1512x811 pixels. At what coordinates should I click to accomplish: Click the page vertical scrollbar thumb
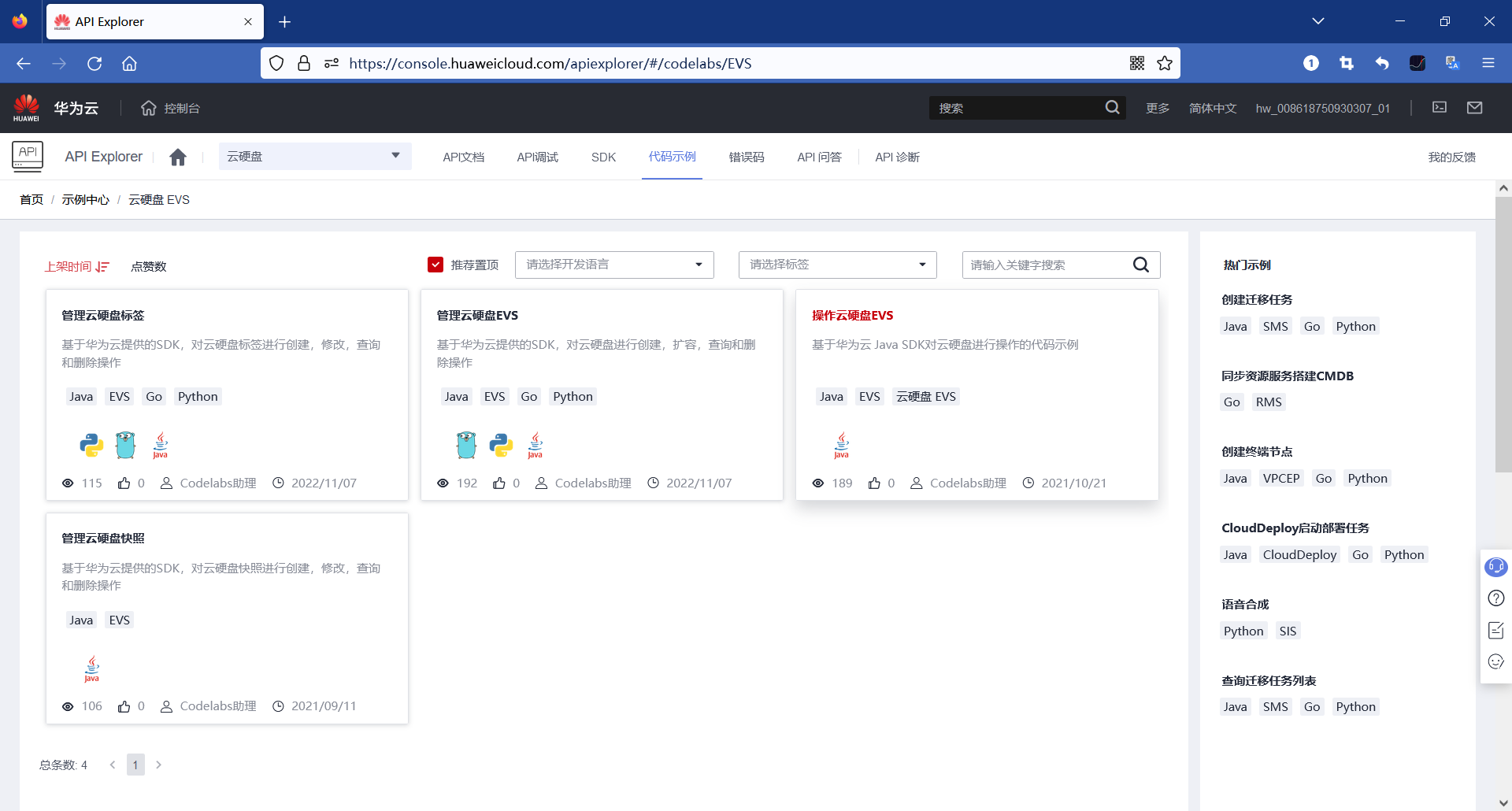pyautogui.click(x=1503, y=334)
